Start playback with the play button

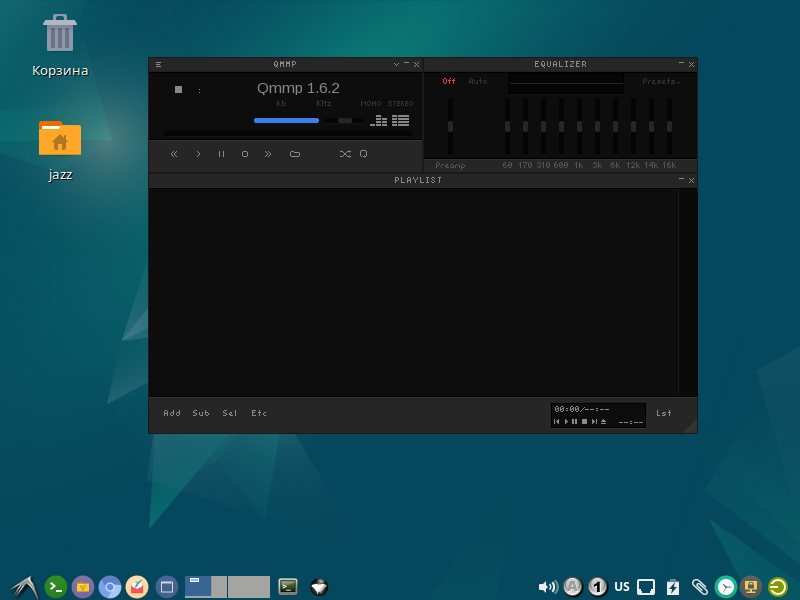pos(198,154)
